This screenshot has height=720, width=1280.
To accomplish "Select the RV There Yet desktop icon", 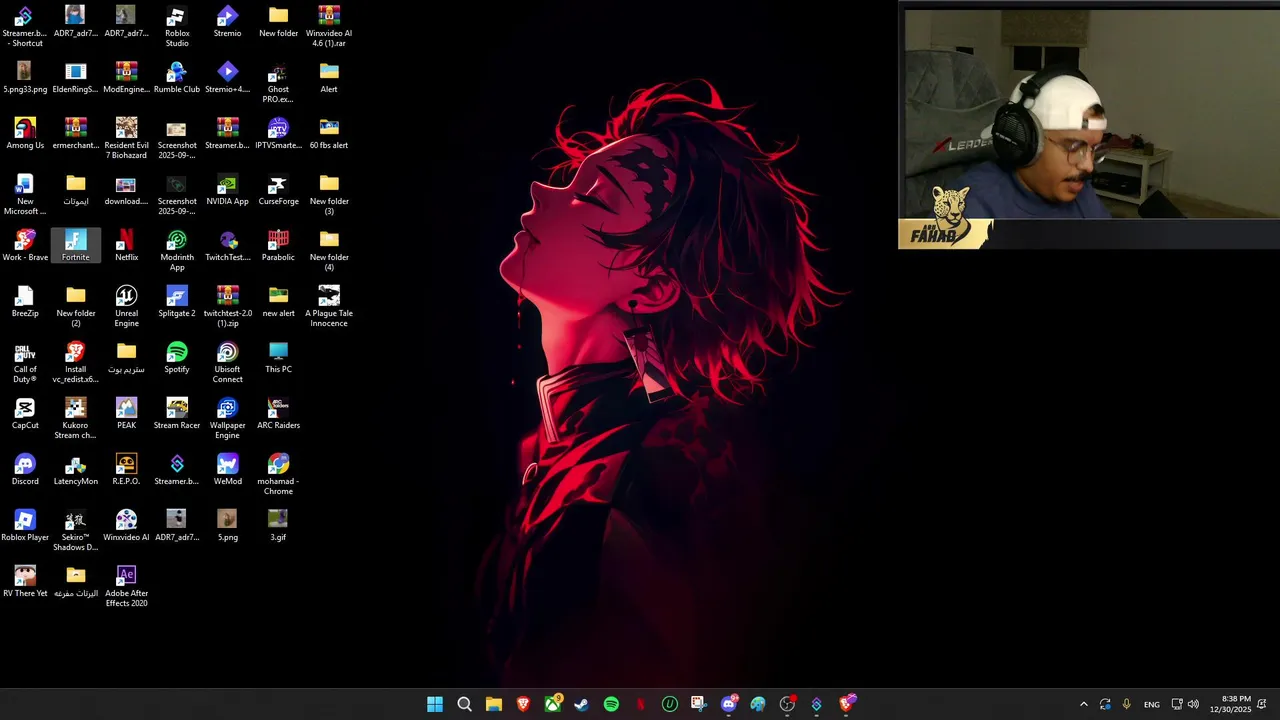I will tap(25, 582).
